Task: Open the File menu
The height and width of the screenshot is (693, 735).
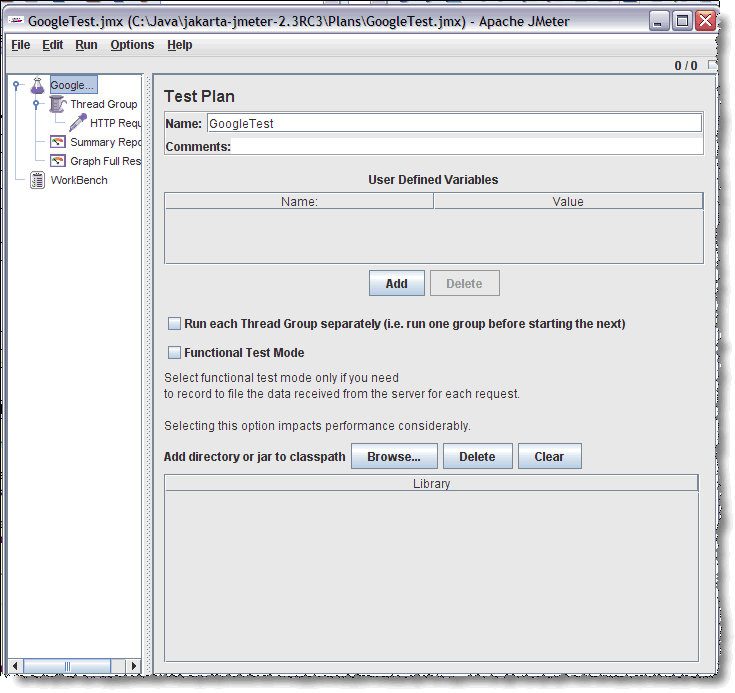Action: [20, 45]
